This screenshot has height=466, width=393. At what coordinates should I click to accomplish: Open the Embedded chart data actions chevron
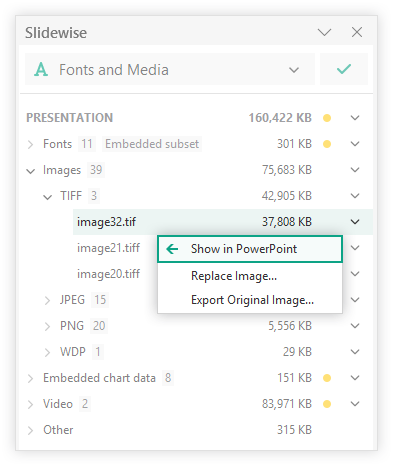[355, 378]
